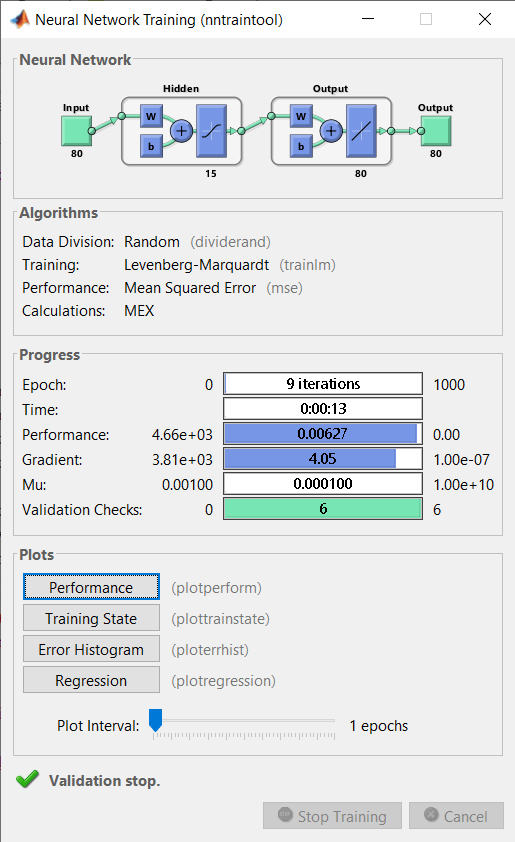The image size is (515, 842).
Task: Click the (trainlm) function text
Action: point(307,265)
